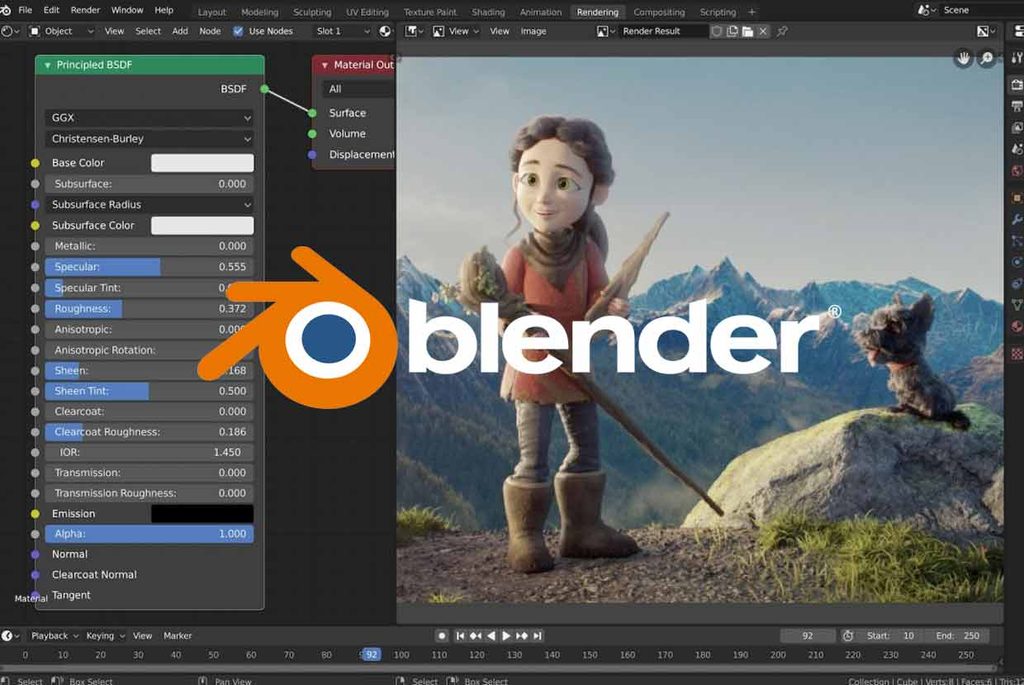
Task: Click the current frame field showing 92
Action: (x=808, y=635)
